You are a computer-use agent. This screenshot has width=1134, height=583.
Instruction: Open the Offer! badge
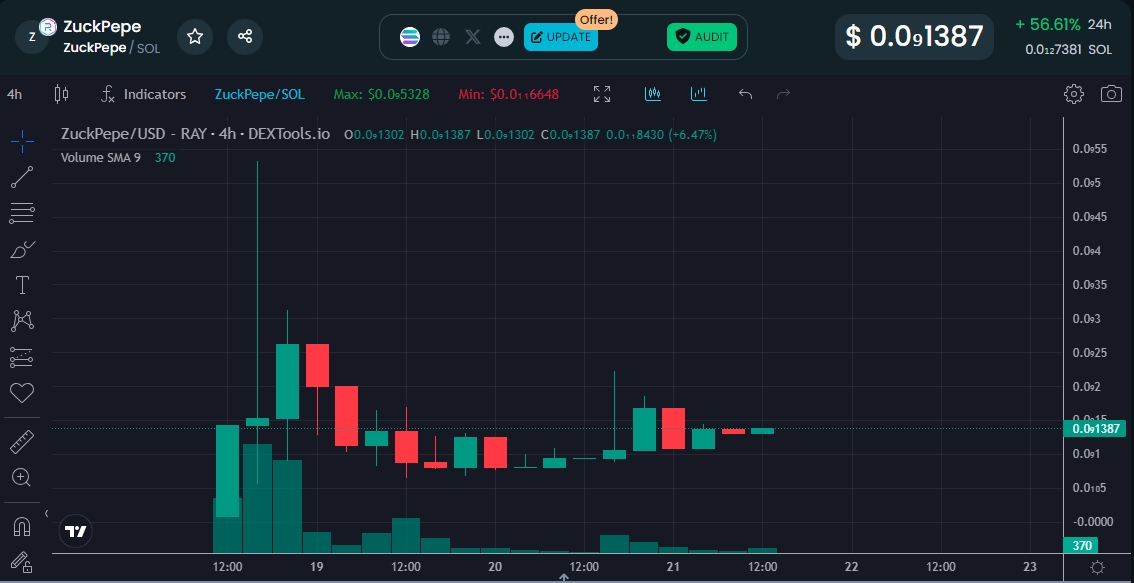coord(597,20)
